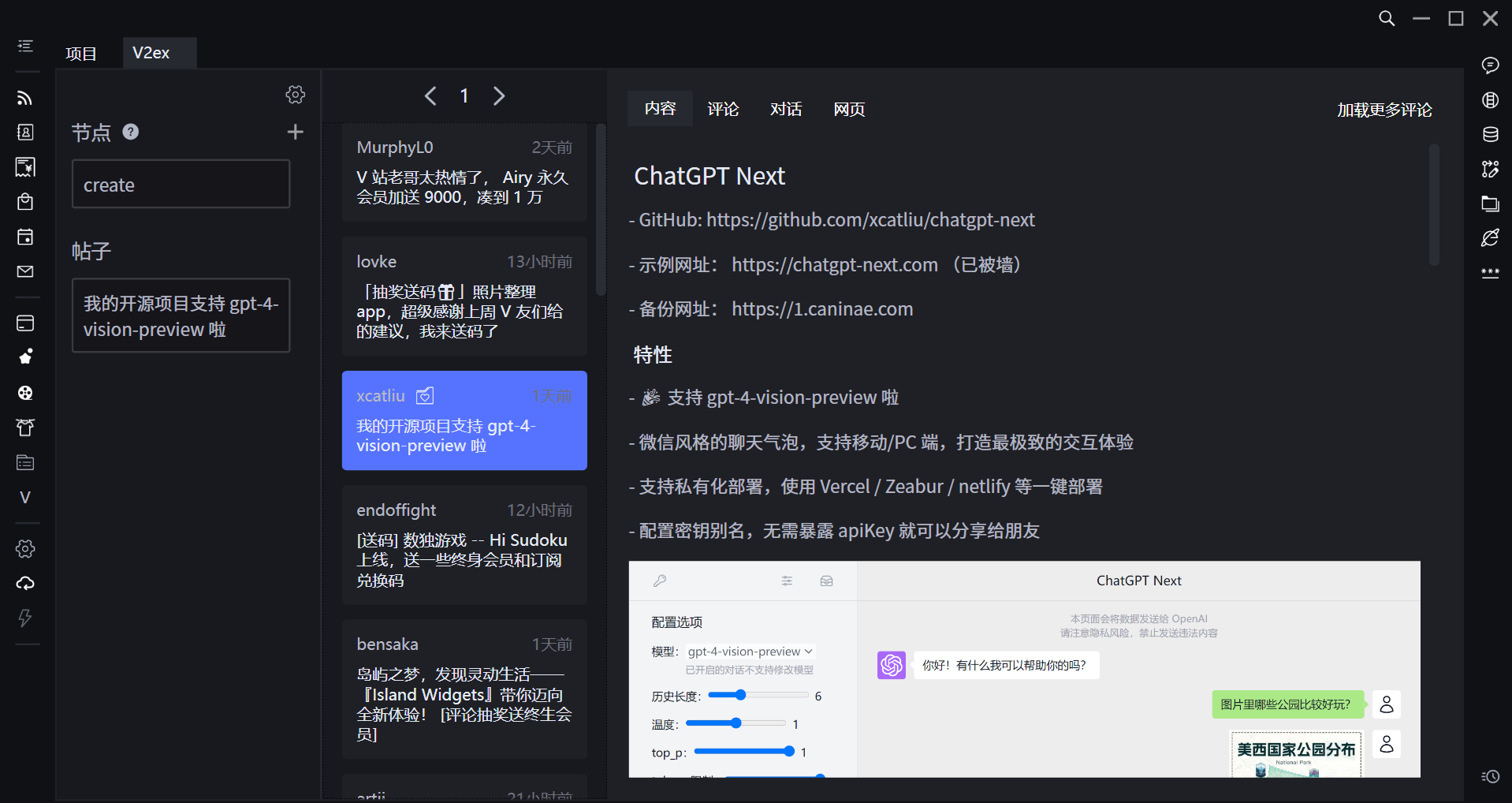Screen dimensions: 1512x803
Task: Click the post list scrollbar
Action: 601,209
